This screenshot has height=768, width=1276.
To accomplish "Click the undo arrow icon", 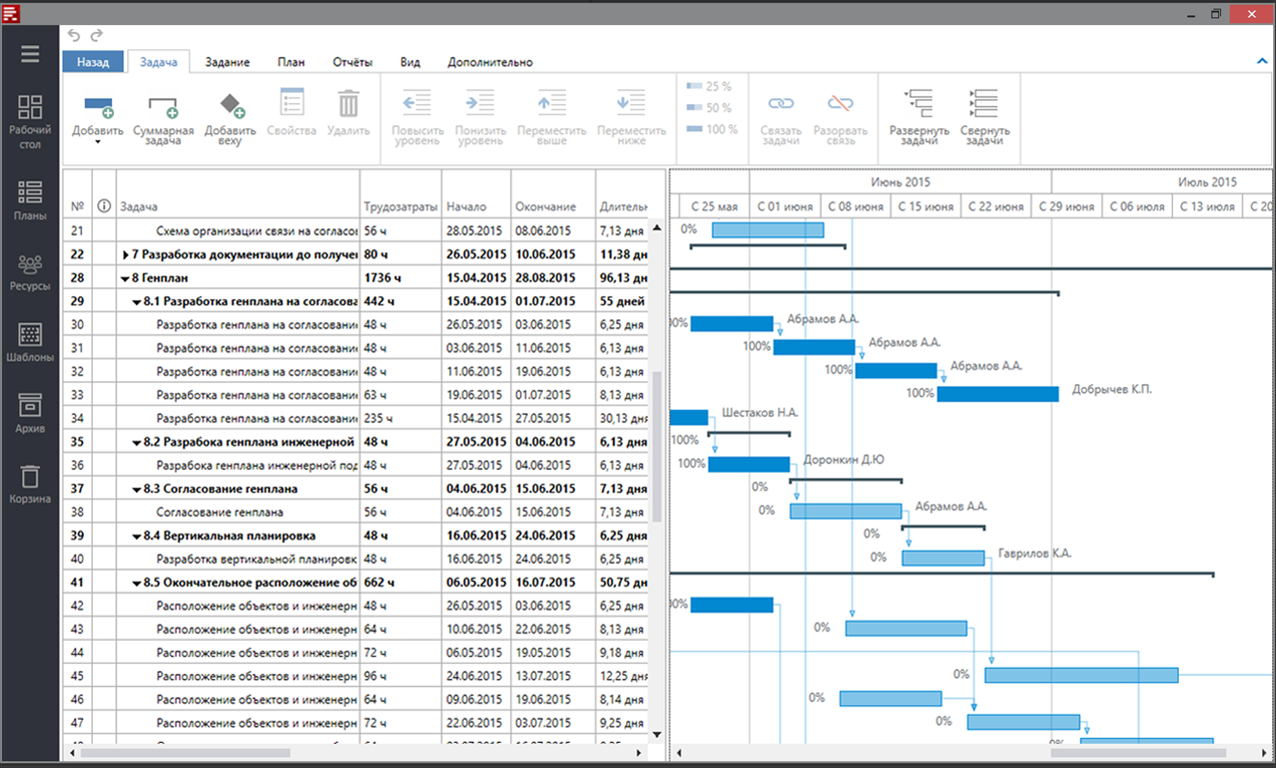I will (x=74, y=36).
